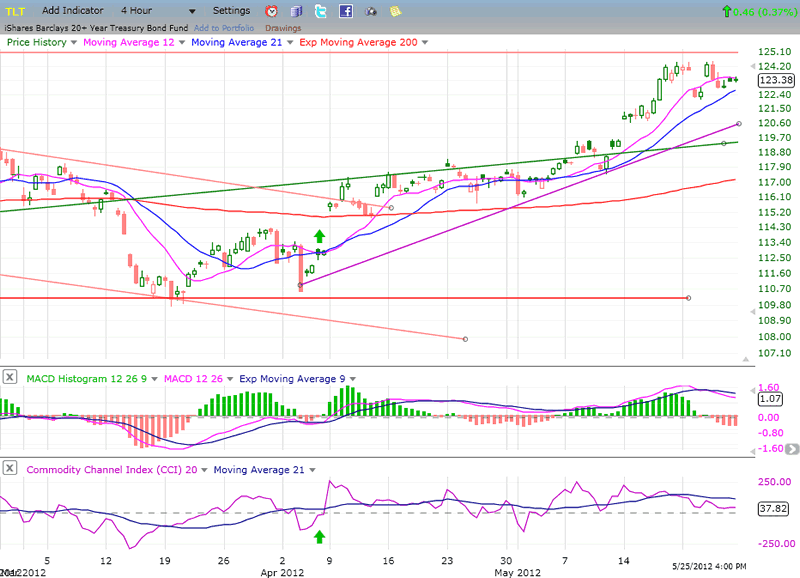The image size is (800, 578).
Task: Click the camera snapshot icon
Action: point(371,11)
